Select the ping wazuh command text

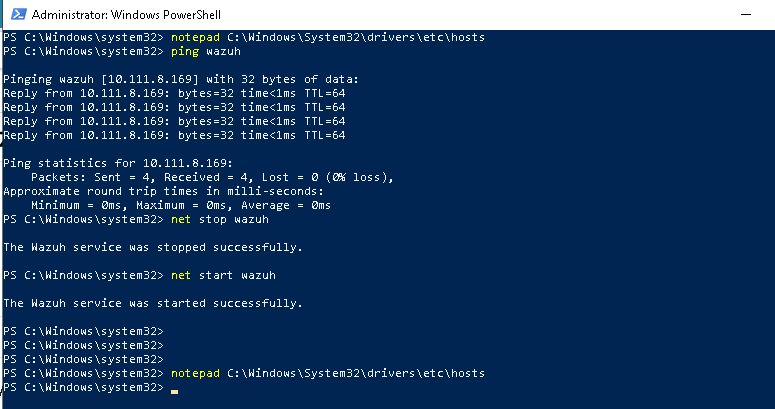click(x=206, y=51)
